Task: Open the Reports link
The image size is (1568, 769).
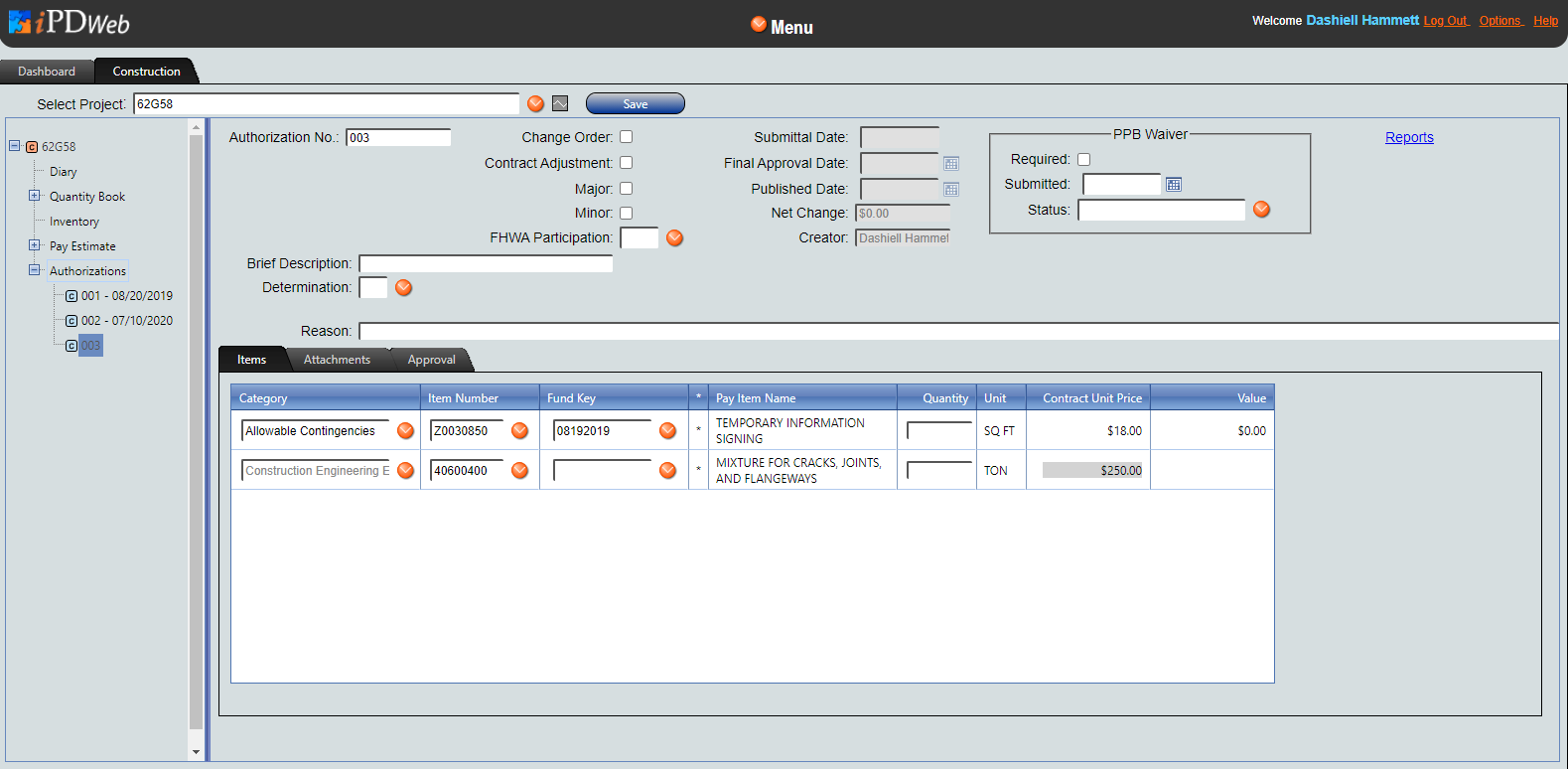Action: [1409, 137]
